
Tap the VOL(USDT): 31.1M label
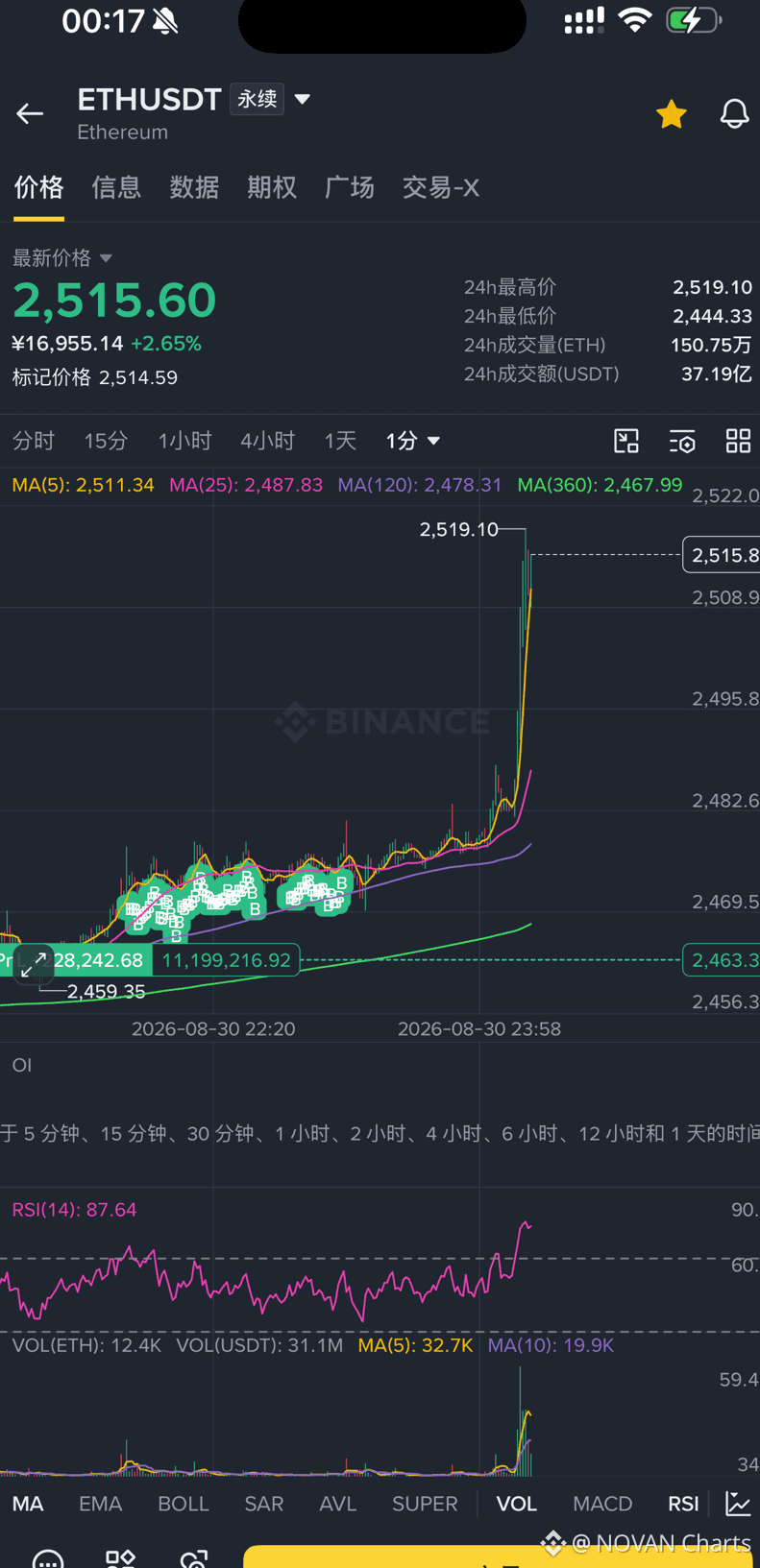click(x=259, y=1345)
